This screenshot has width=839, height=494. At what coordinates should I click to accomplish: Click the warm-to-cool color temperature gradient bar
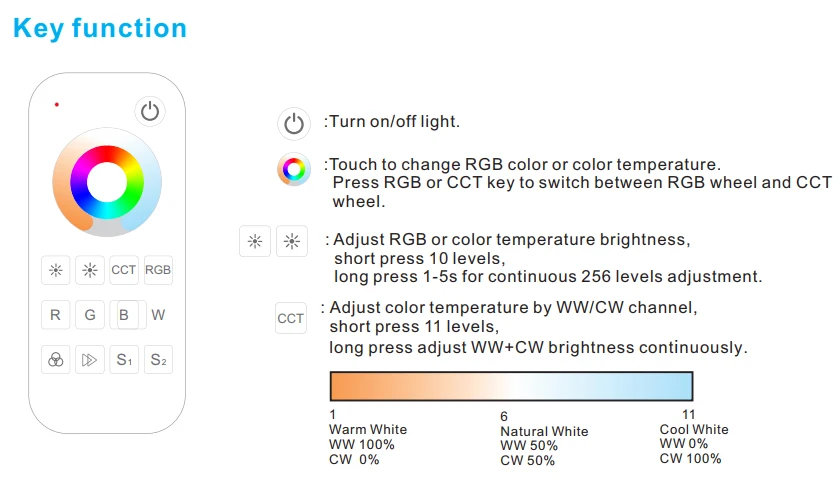tap(512, 386)
